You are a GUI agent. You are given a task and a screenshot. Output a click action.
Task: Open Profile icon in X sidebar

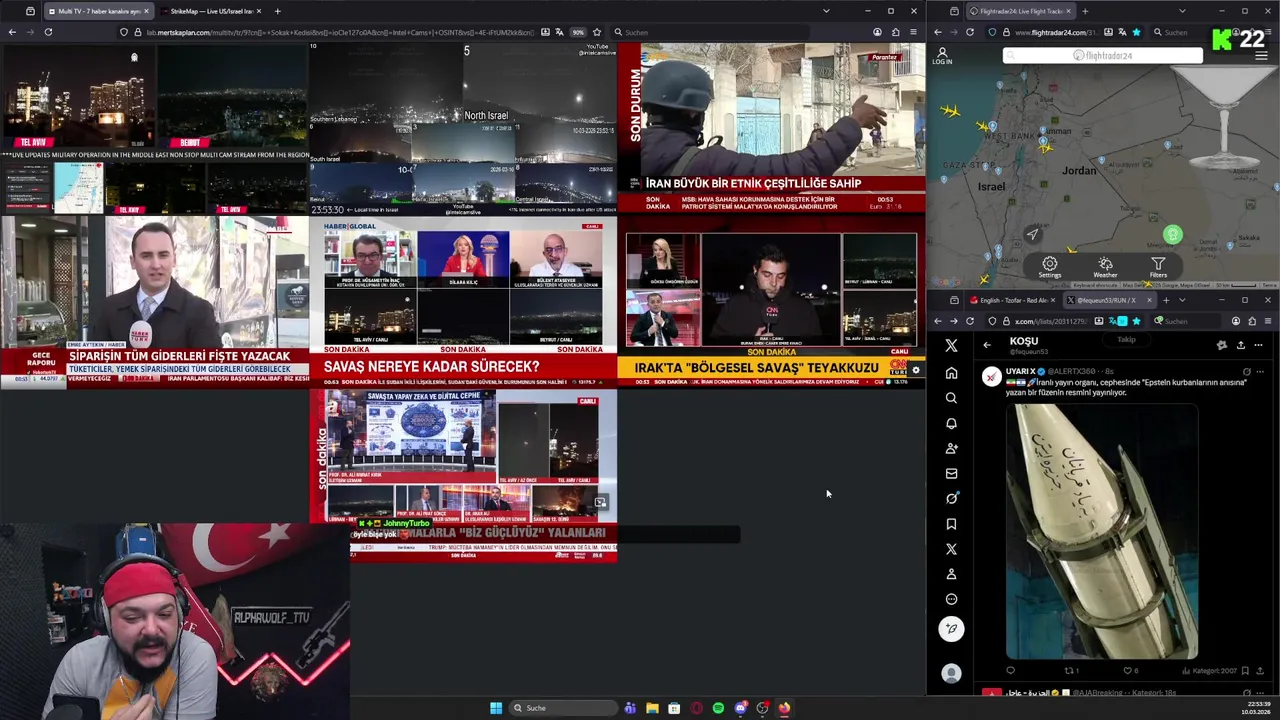pyautogui.click(x=951, y=574)
